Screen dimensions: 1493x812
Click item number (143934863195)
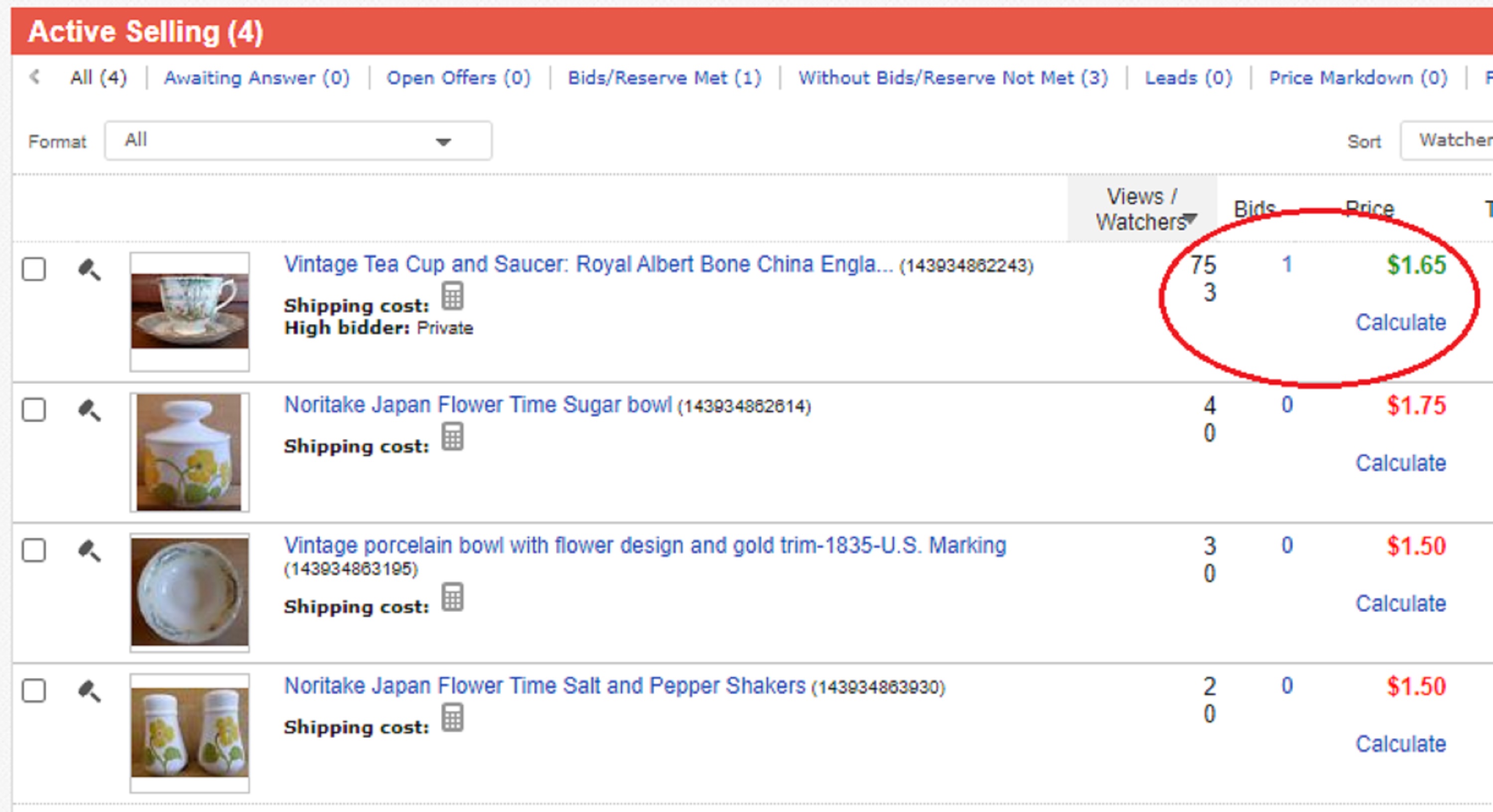[x=350, y=569]
